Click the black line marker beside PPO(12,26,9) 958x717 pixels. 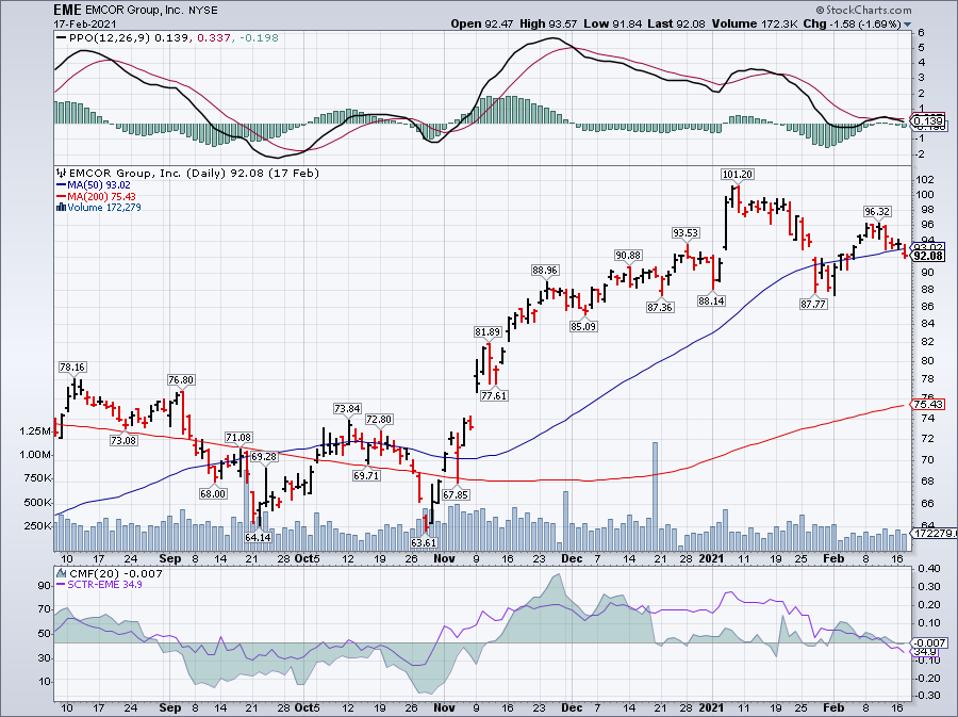61,38
